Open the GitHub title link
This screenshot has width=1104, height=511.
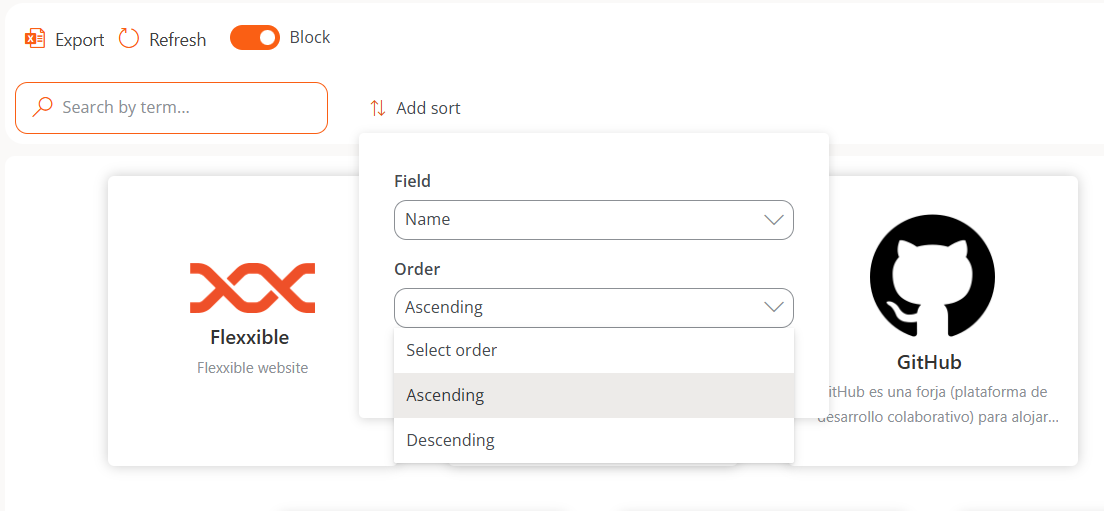pos(929,362)
